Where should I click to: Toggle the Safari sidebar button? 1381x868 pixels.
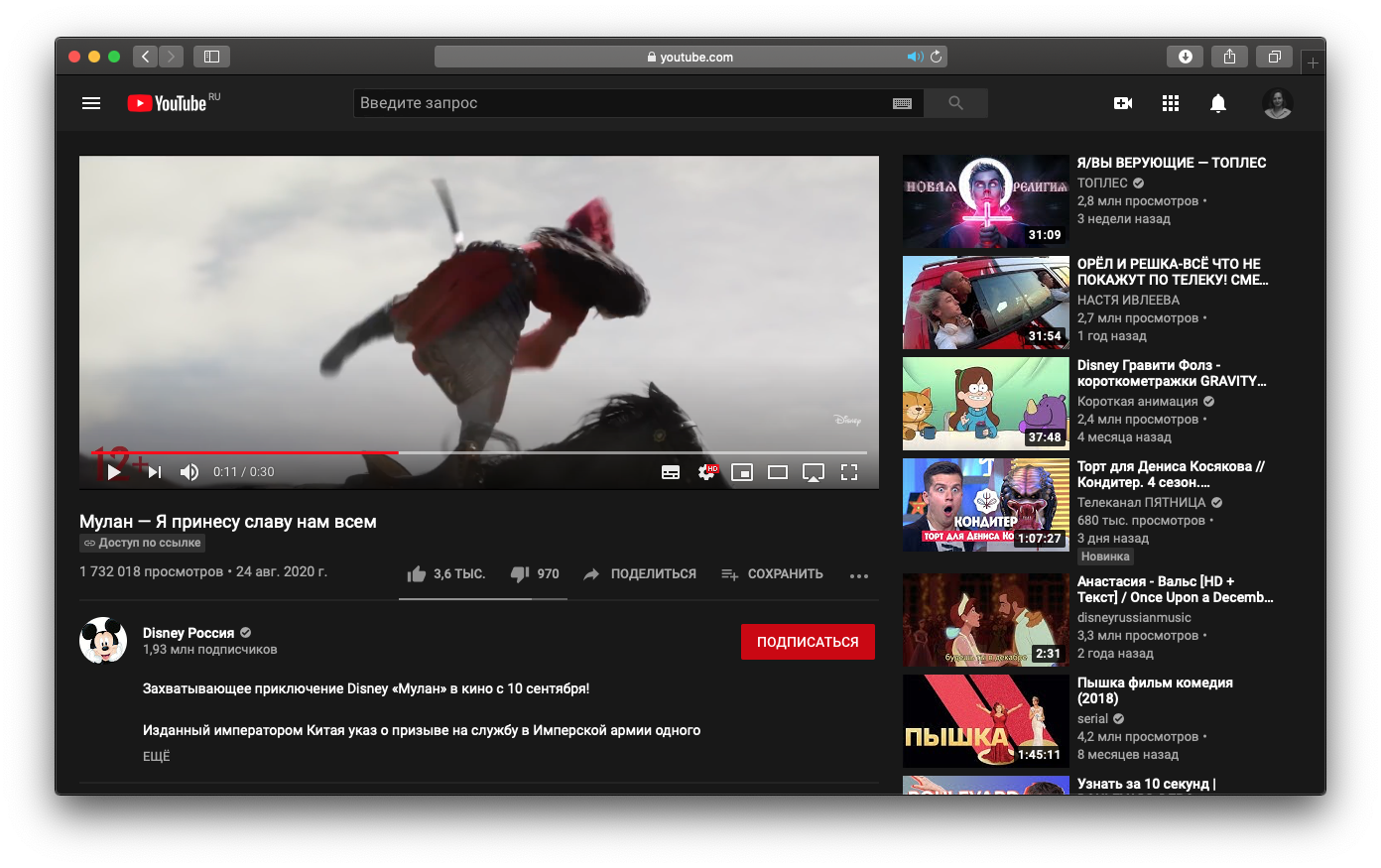pos(211,57)
